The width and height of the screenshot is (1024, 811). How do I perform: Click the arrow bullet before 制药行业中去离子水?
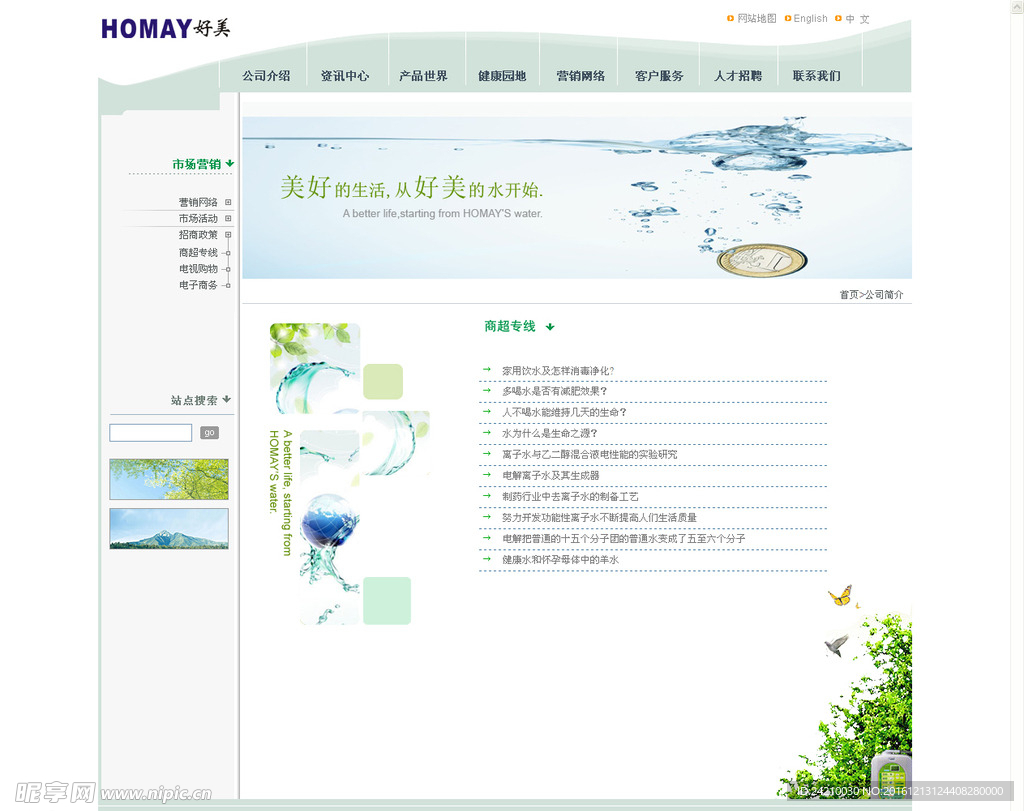pyautogui.click(x=487, y=496)
